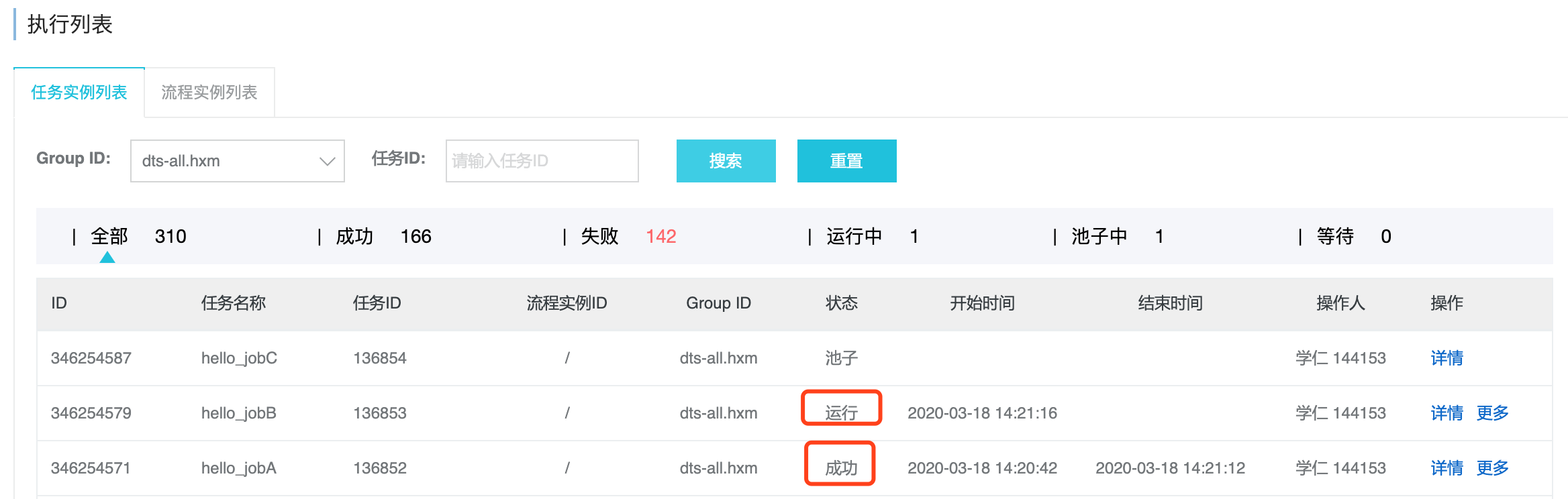Click the 成功 status of hello_jobA
Image resolution: width=1568 pixels, height=499 pixels.
click(x=841, y=467)
